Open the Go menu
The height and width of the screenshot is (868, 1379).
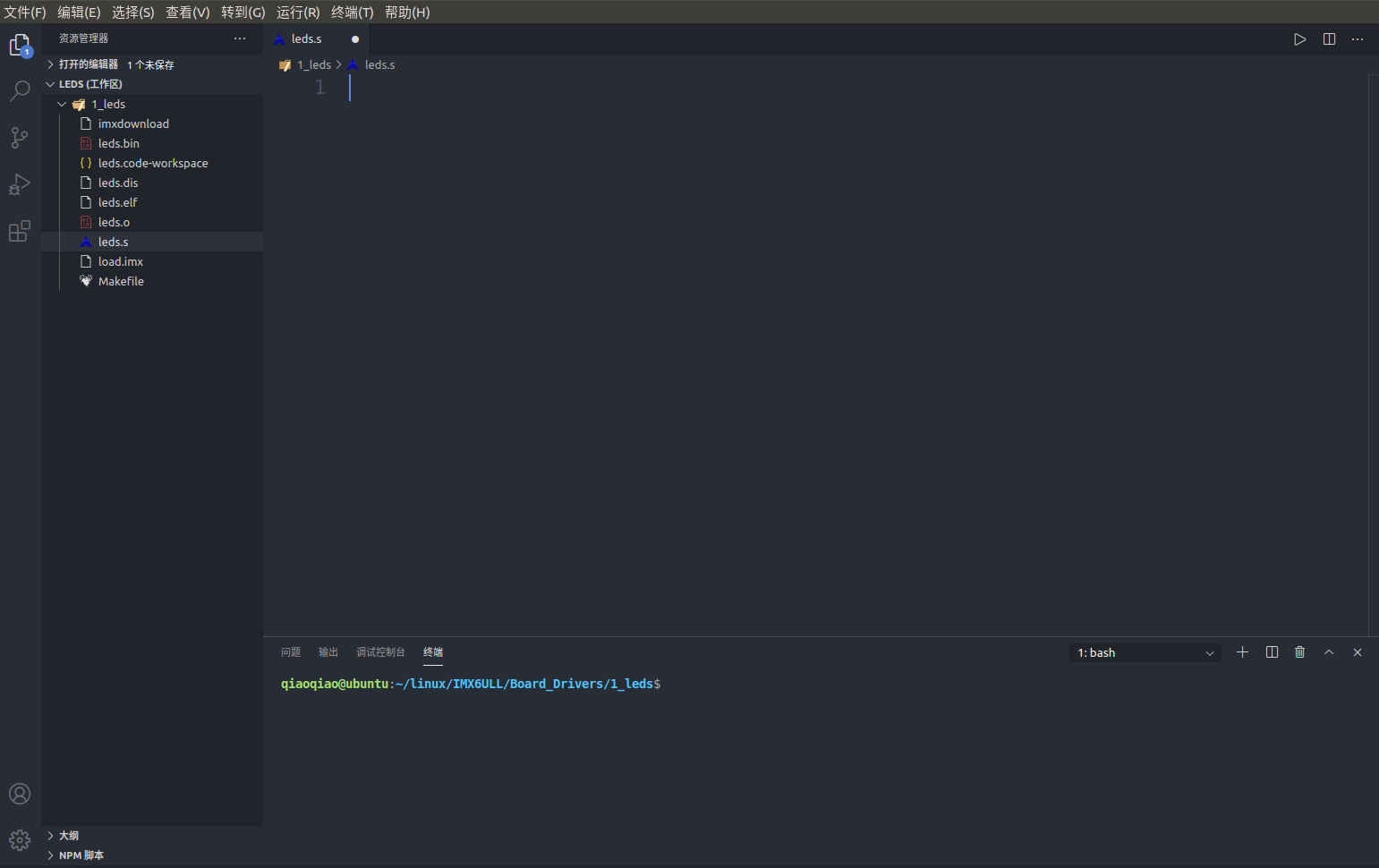click(243, 12)
